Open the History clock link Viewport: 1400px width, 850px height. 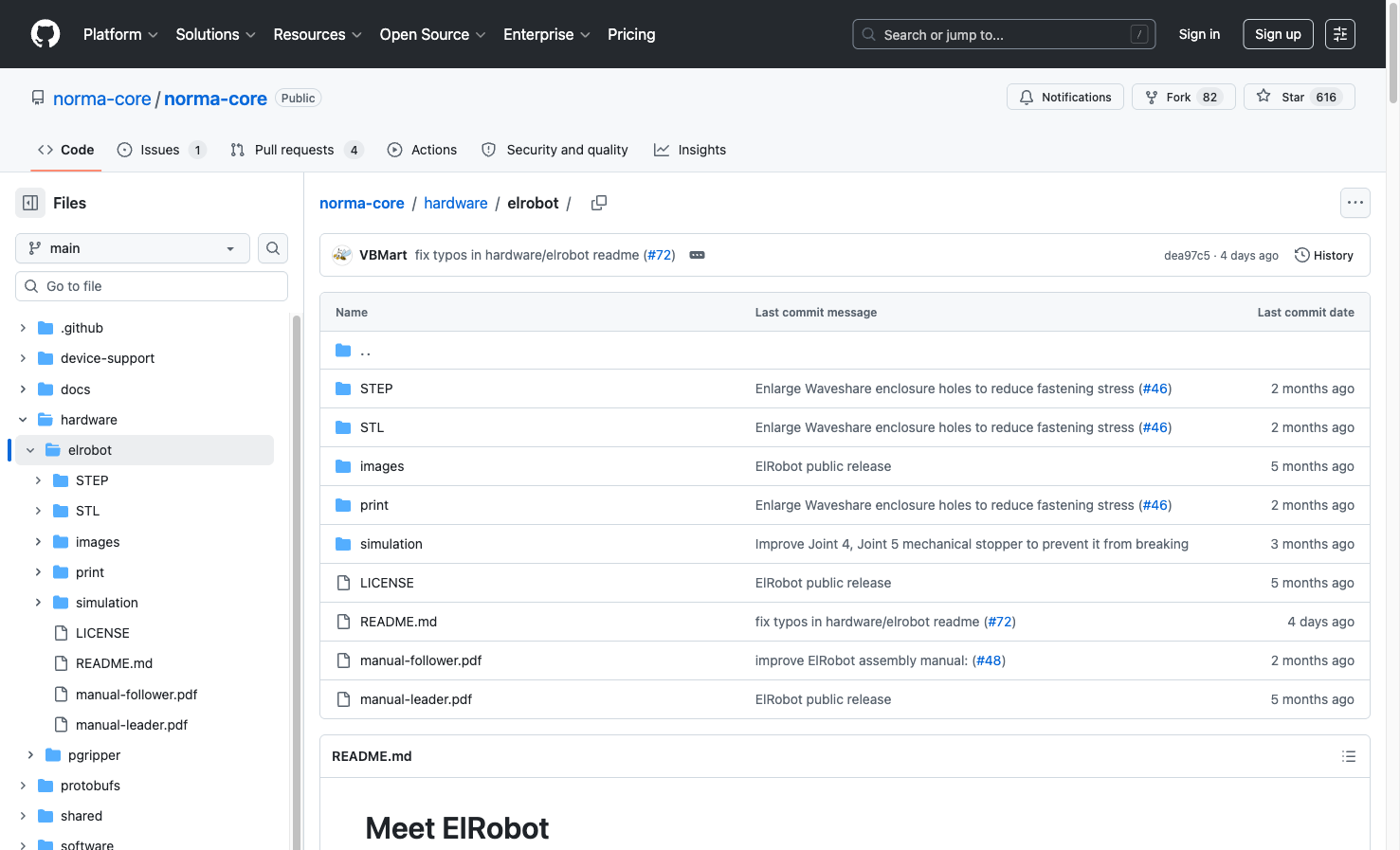(x=1324, y=255)
